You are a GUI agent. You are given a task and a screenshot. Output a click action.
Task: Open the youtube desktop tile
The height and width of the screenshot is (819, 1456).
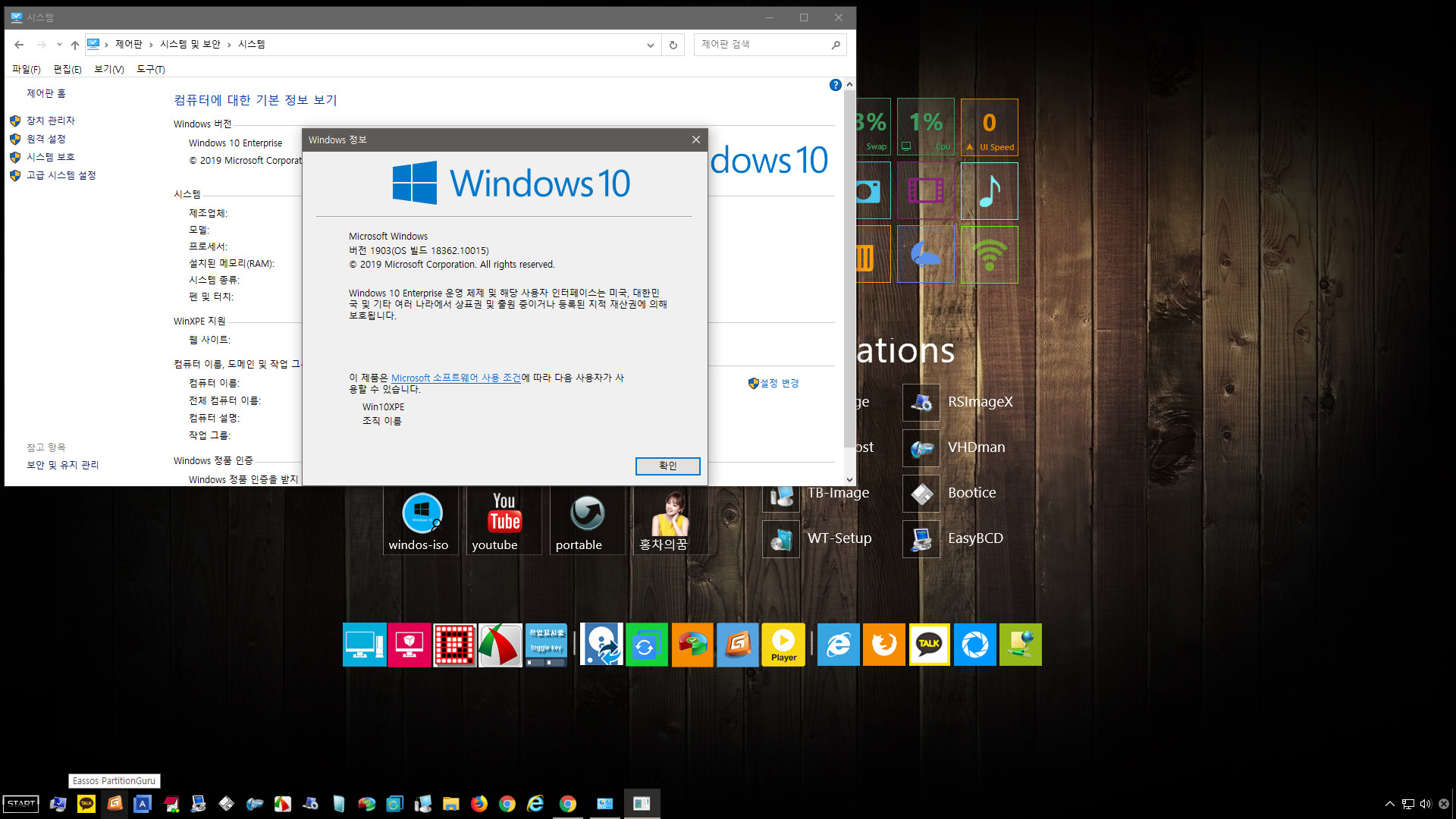tap(504, 521)
